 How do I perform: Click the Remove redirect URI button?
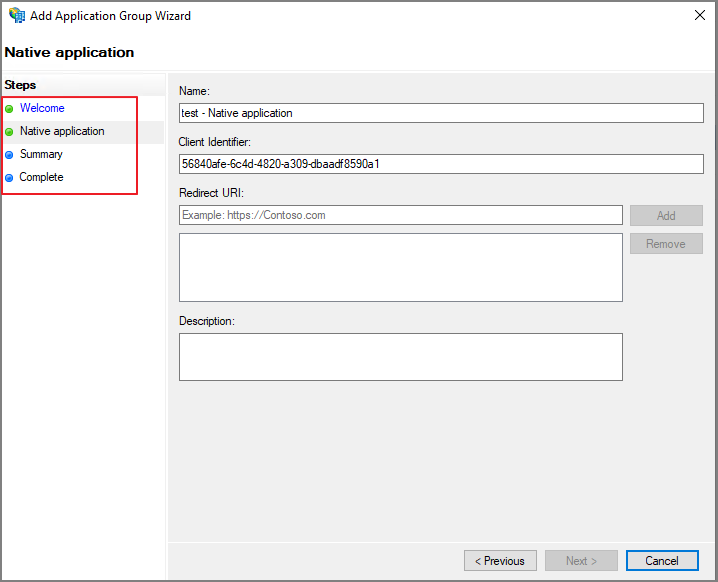(x=666, y=244)
